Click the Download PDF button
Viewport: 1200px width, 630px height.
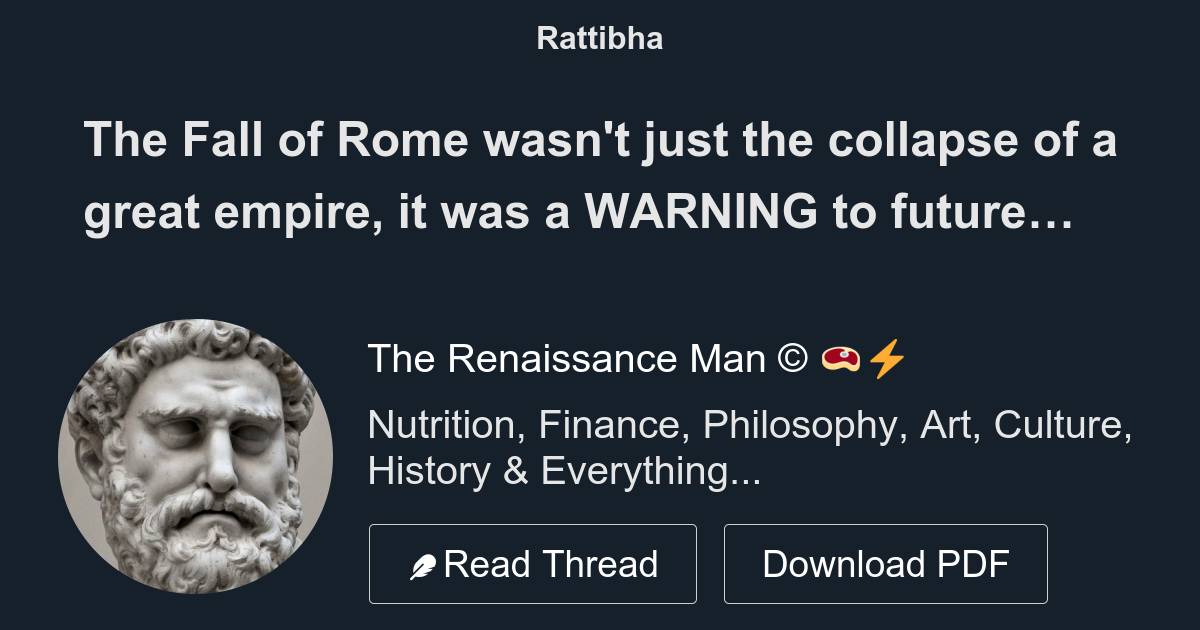[x=886, y=562]
